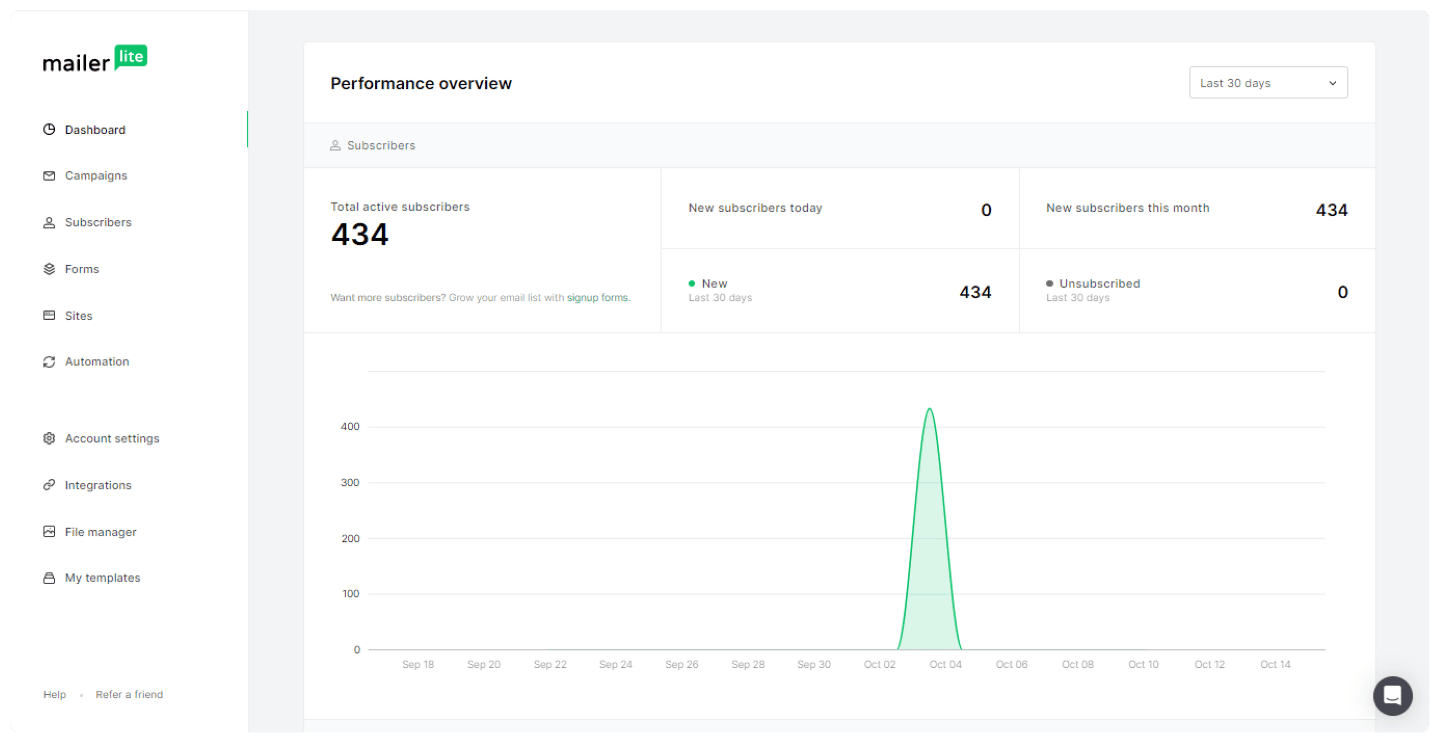Click the My templates icon
This screenshot has height=743, width=1440.
pos(49,578)
